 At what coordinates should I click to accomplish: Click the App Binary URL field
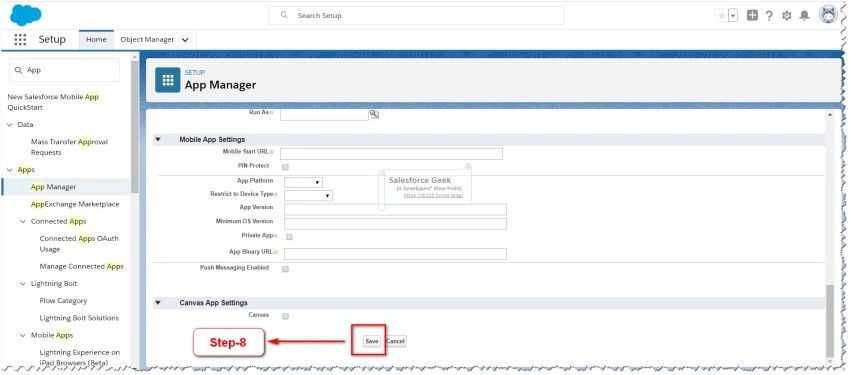(x=395, y=254)
